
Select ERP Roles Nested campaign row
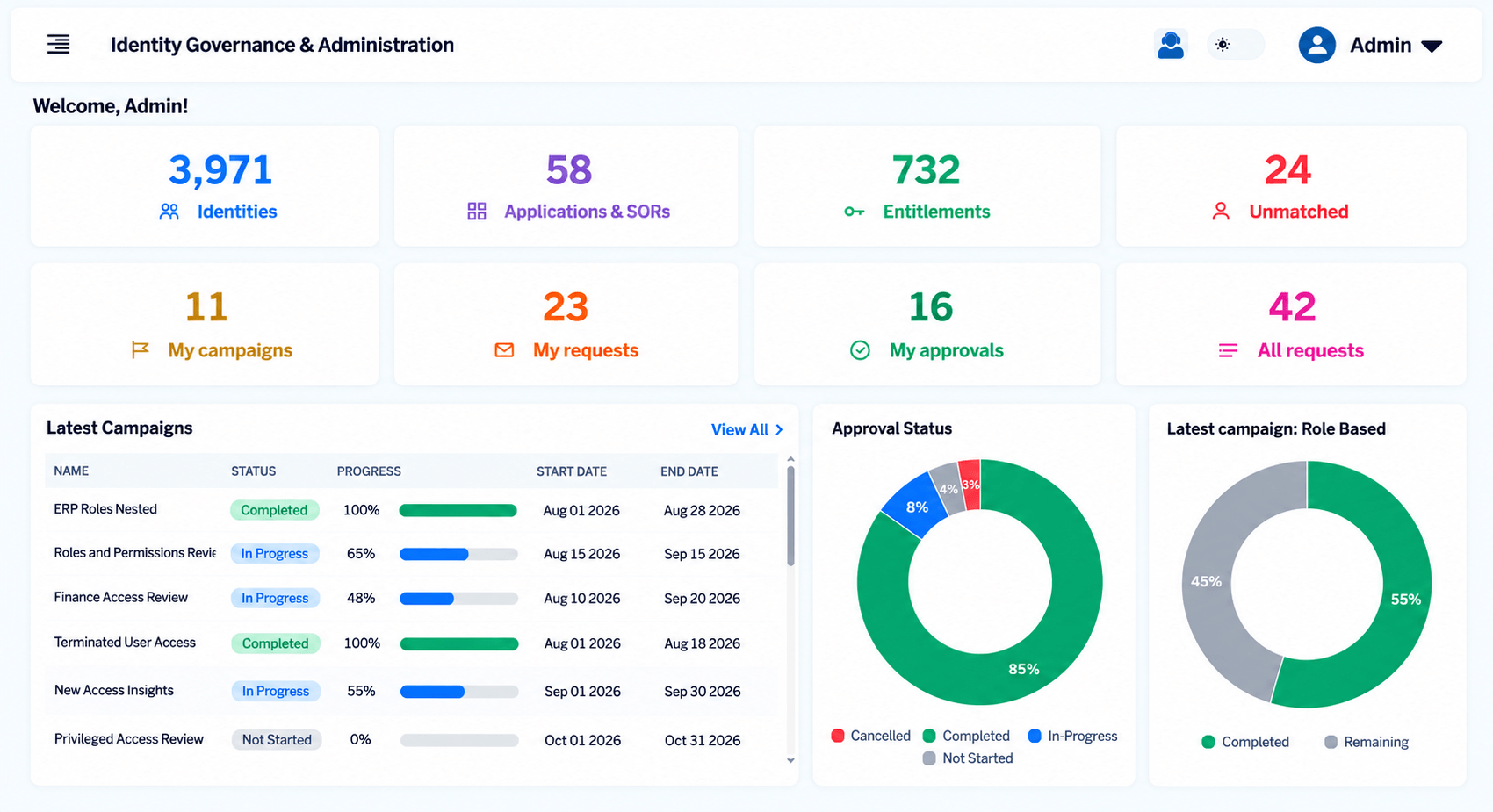click(411, 510)
